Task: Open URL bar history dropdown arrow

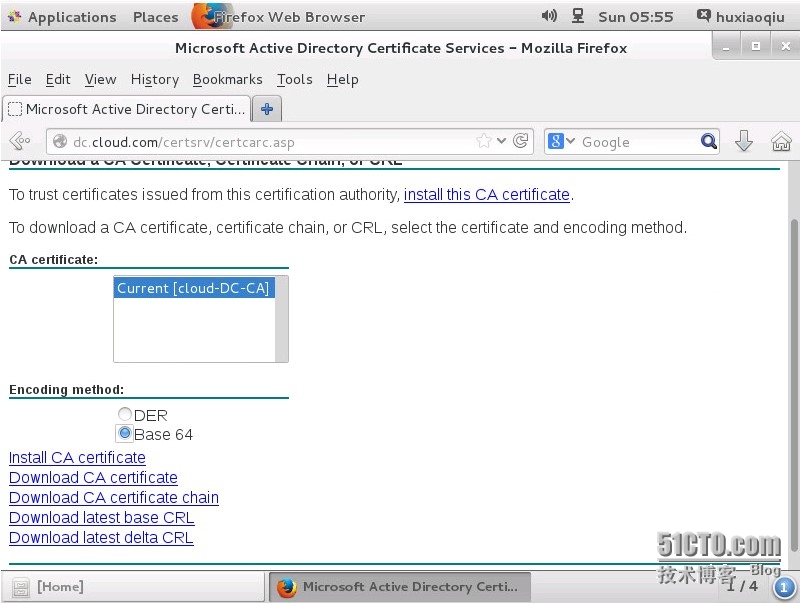Action: click(x=502, y=141)
